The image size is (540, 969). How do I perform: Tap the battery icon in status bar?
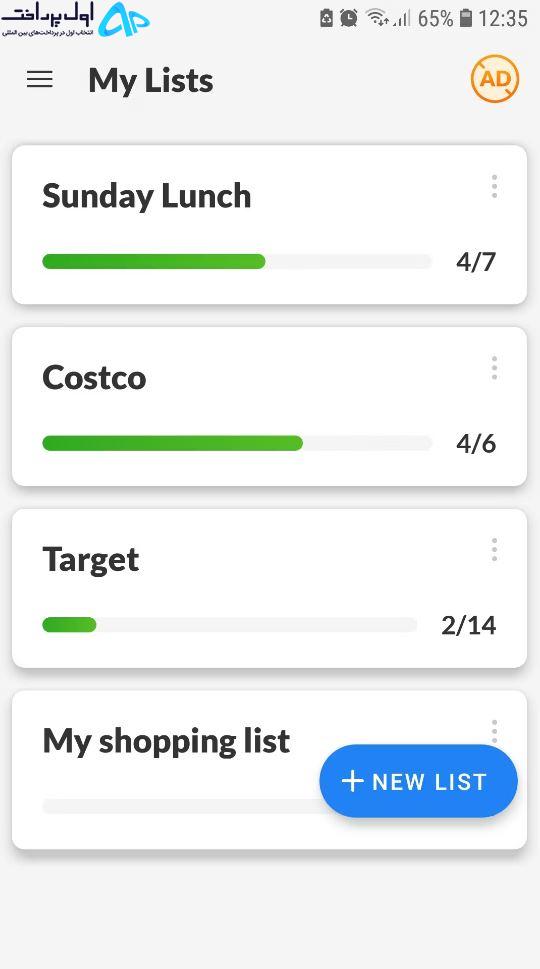466,19
